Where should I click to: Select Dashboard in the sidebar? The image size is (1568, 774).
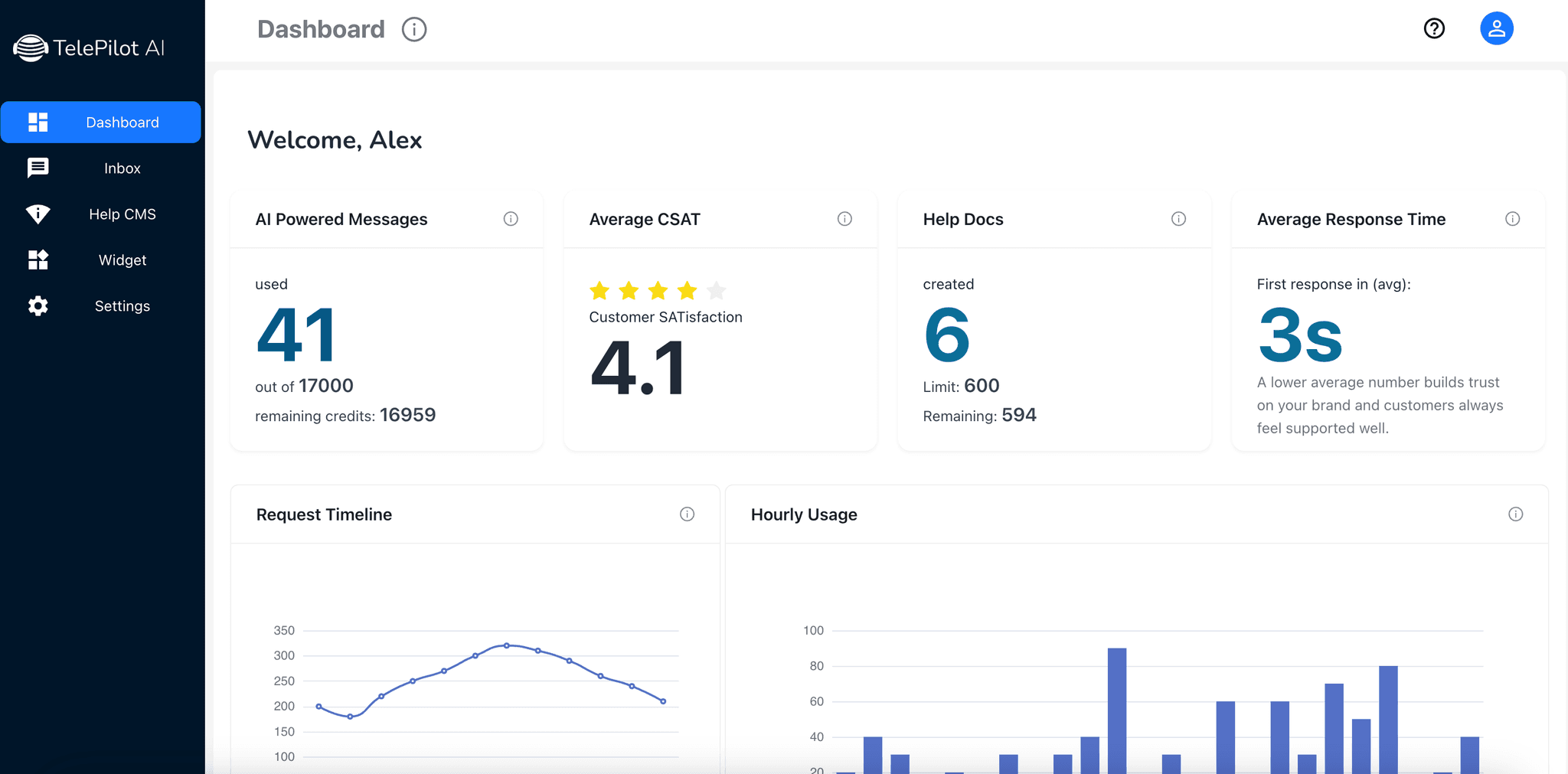[x=101, y=122]
